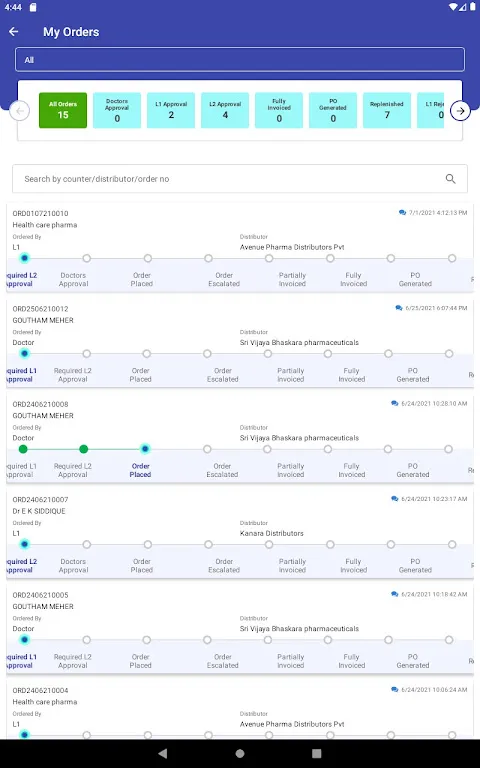Open chat icon on order ORD0107210010

(x=402, y=213)
